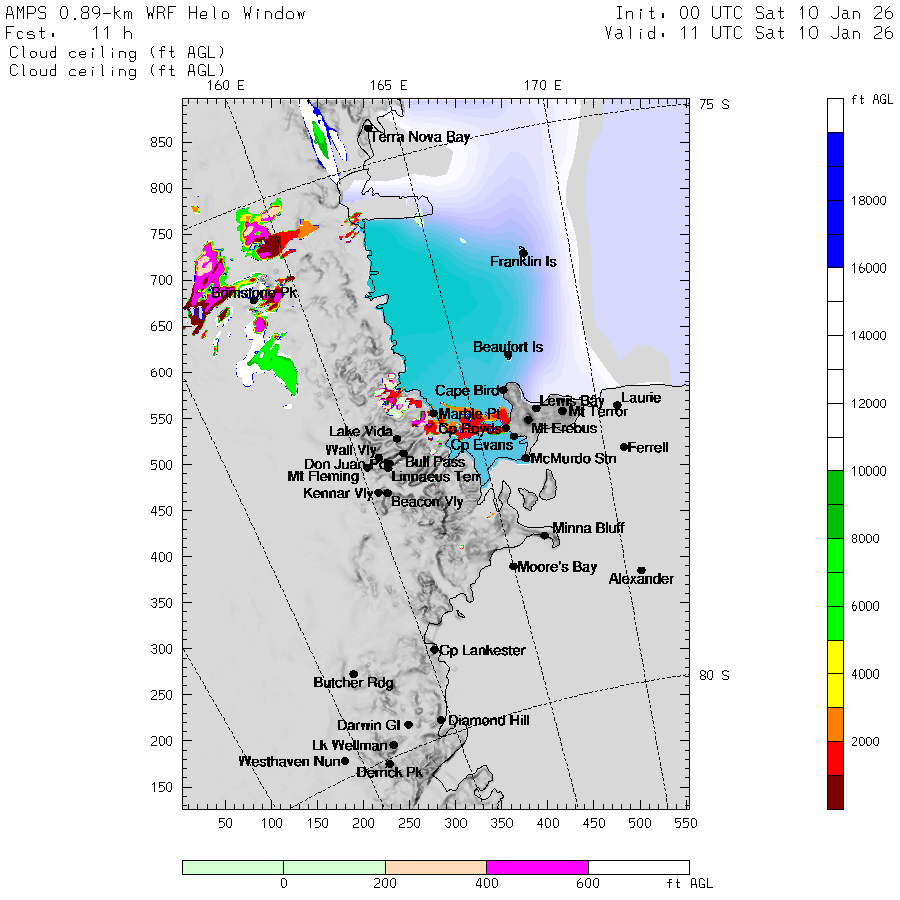Click the Butcher Rdg station marker
The image size is (900, 900).
[x=353, y=674]
